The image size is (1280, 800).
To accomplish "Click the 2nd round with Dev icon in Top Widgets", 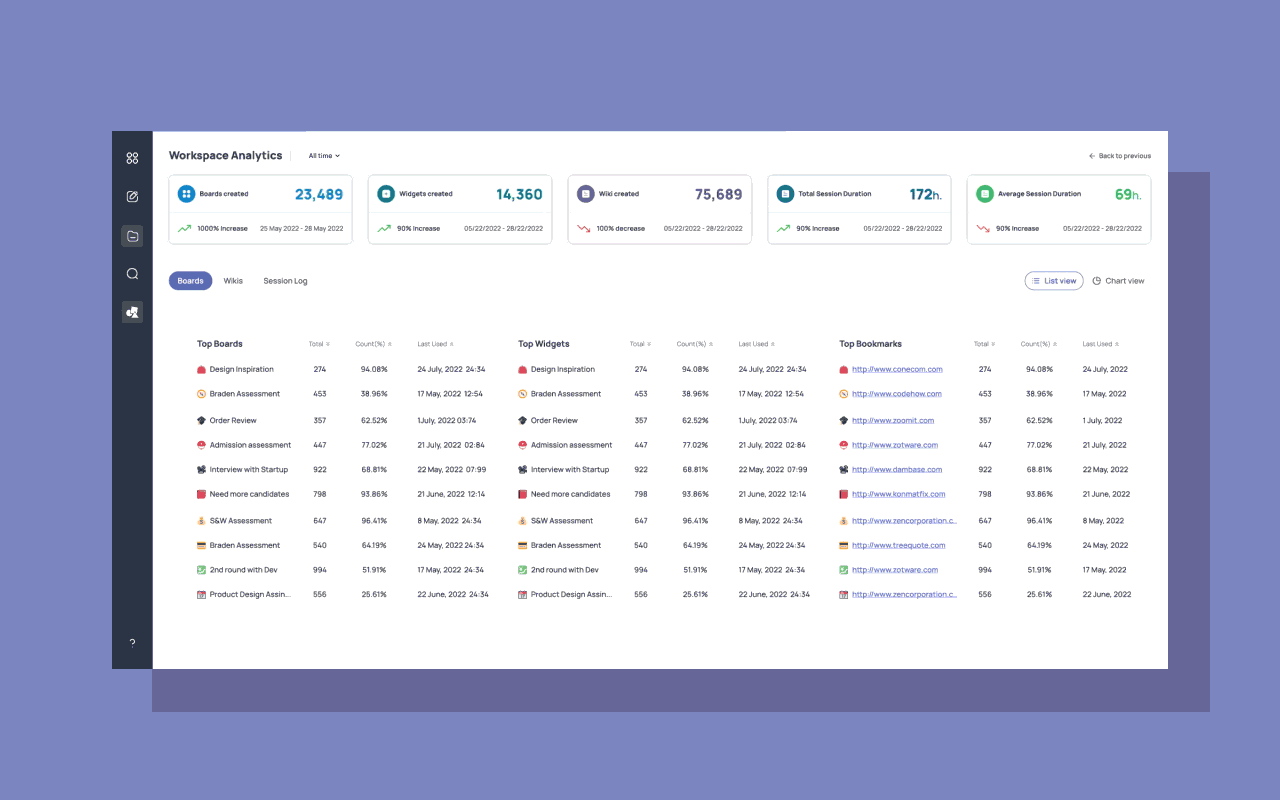I will pyautogui.click(x=522, y=570).
